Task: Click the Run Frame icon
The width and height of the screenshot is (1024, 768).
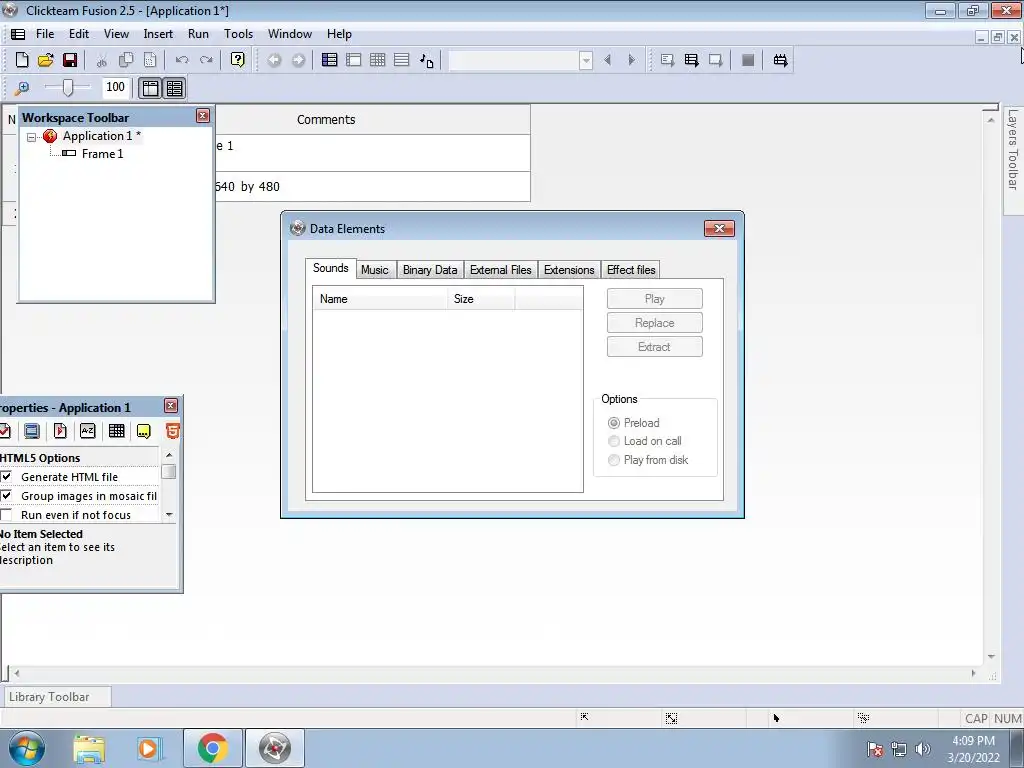Action: [x=715, y=60]
